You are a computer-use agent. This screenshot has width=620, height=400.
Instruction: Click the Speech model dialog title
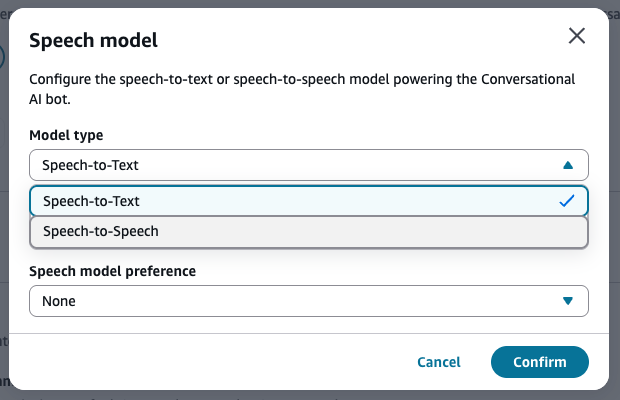94,41
